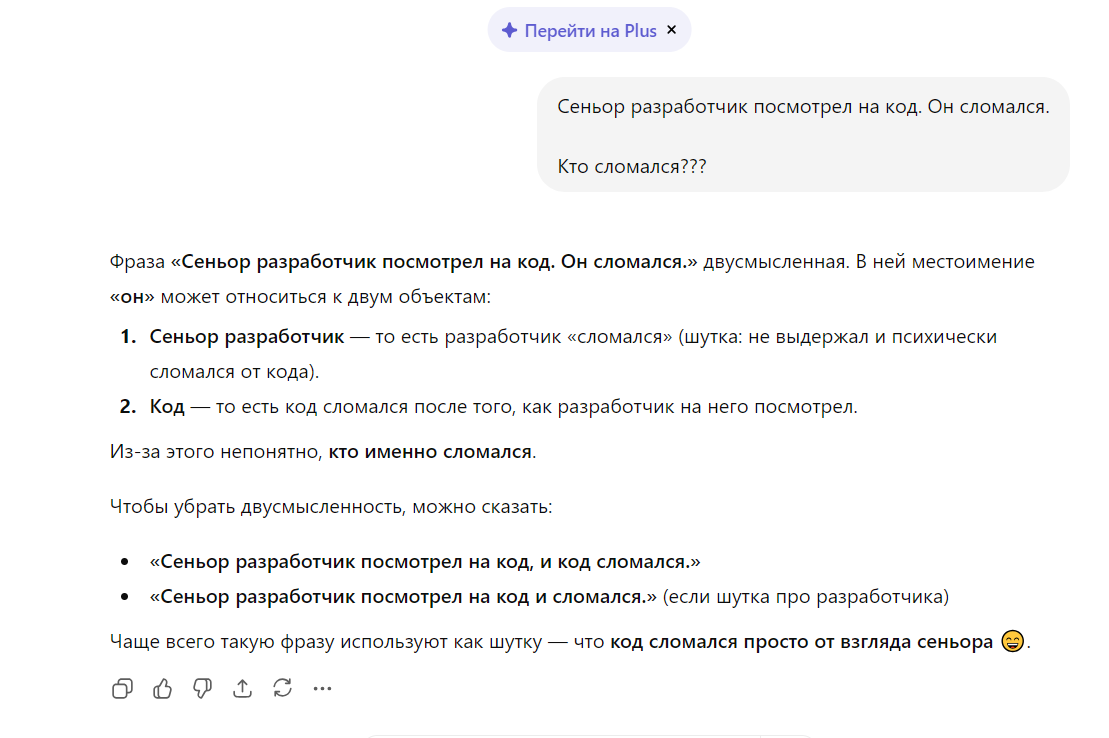Give the response a thumbs down
Screen dimensions: 1109x738
202,688
